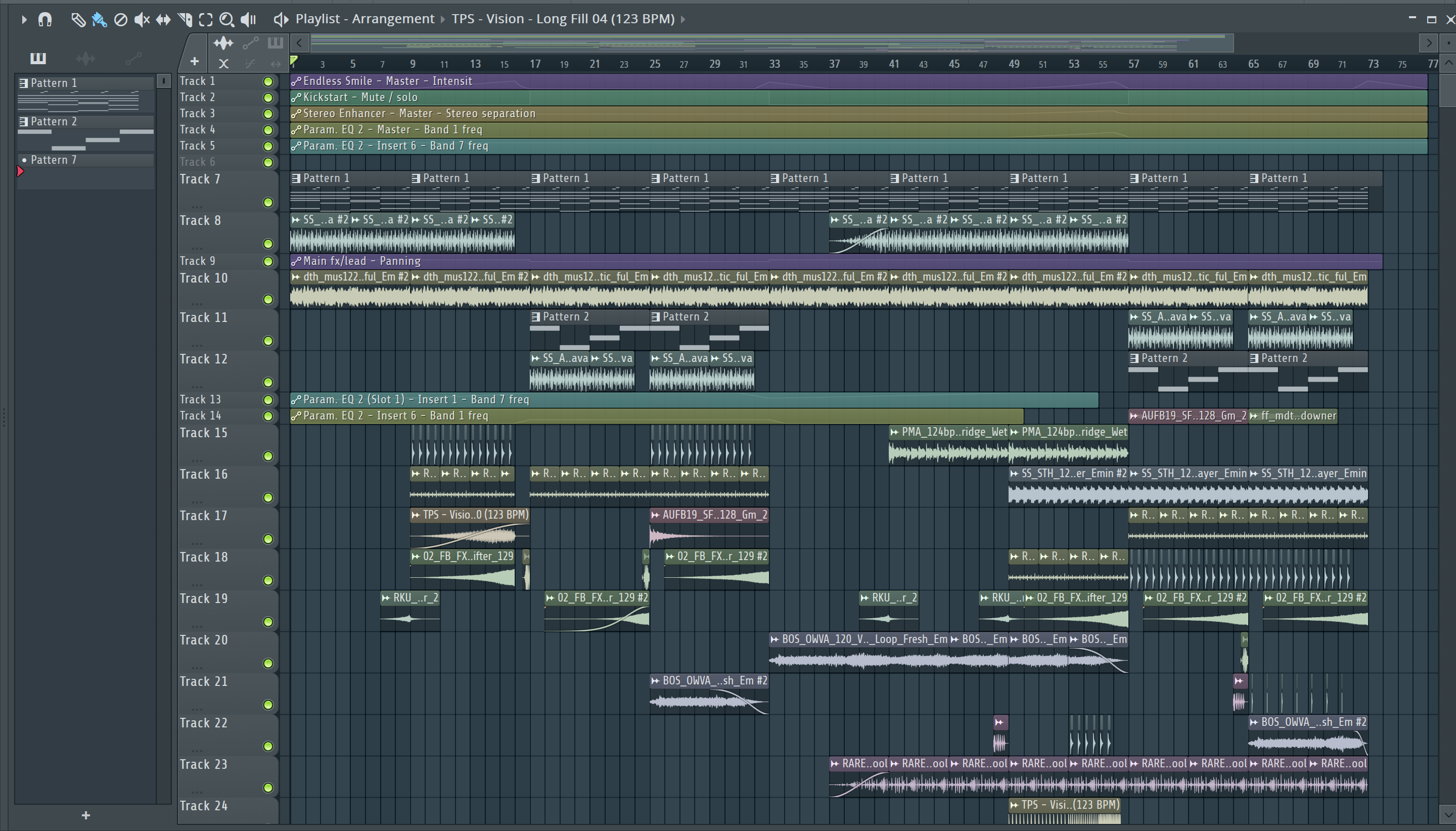The height and width of the screenshot is (831, 1456).
Task: Toggle audio clip focus waveform icon
Action: 223,43
